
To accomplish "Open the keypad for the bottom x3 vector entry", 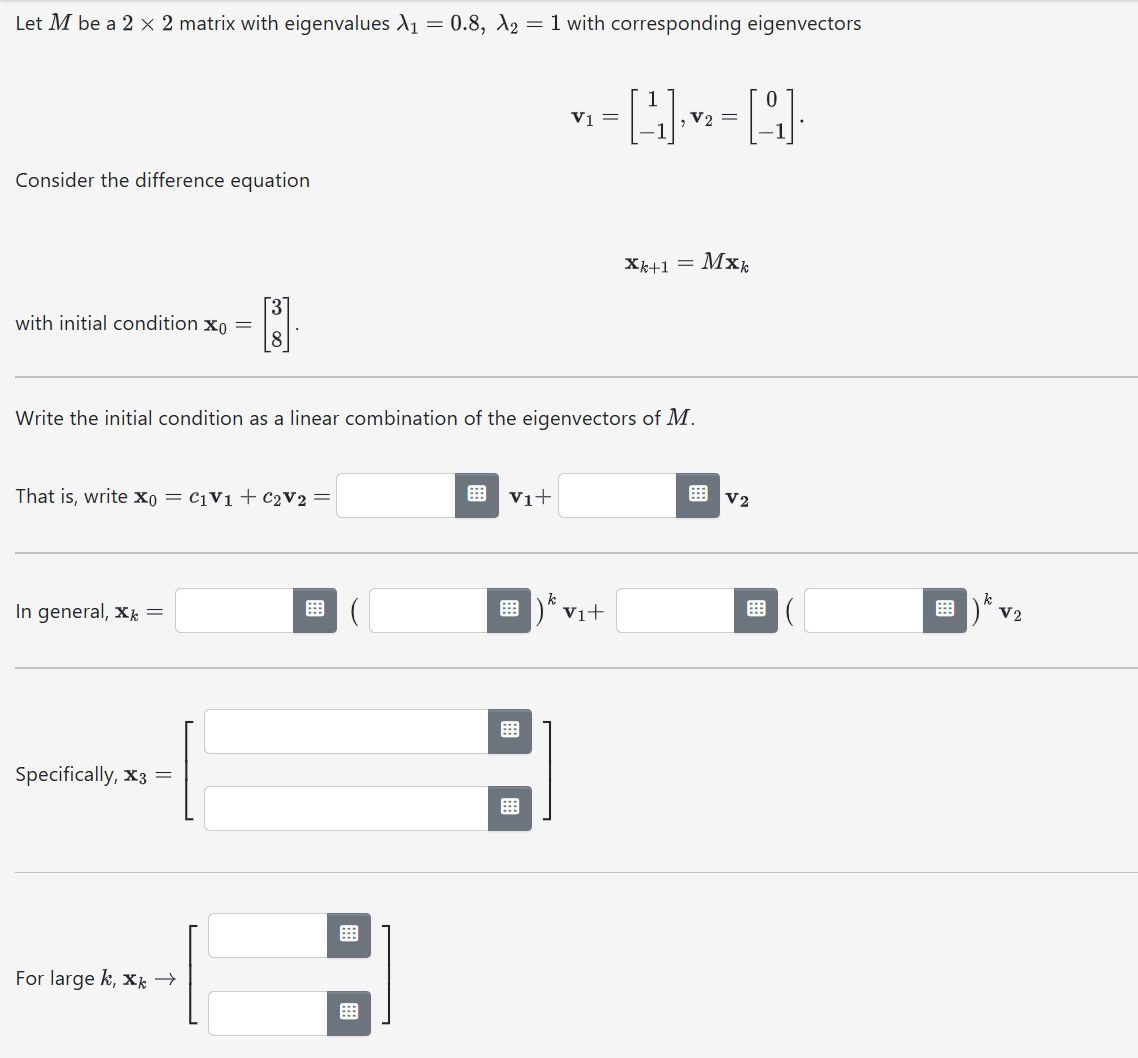I will click(510, 808).
